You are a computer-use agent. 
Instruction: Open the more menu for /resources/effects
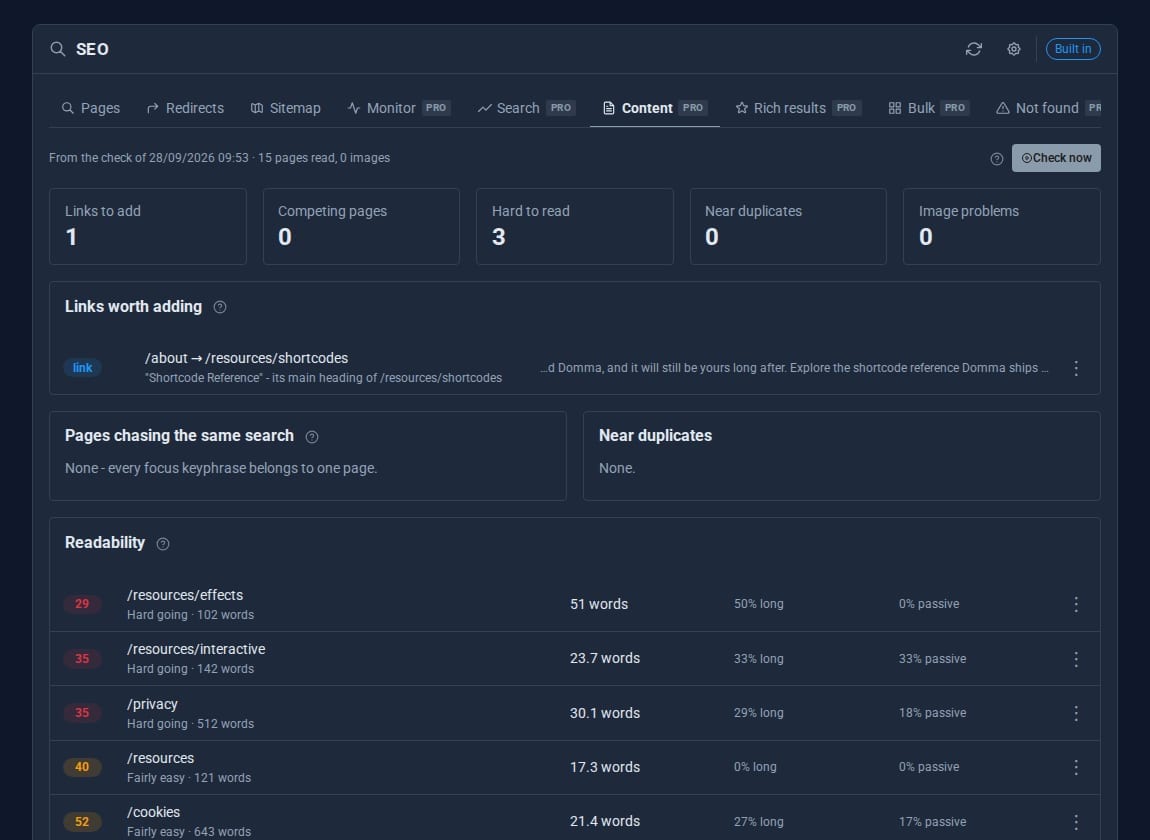click(x=1075, y=604)
